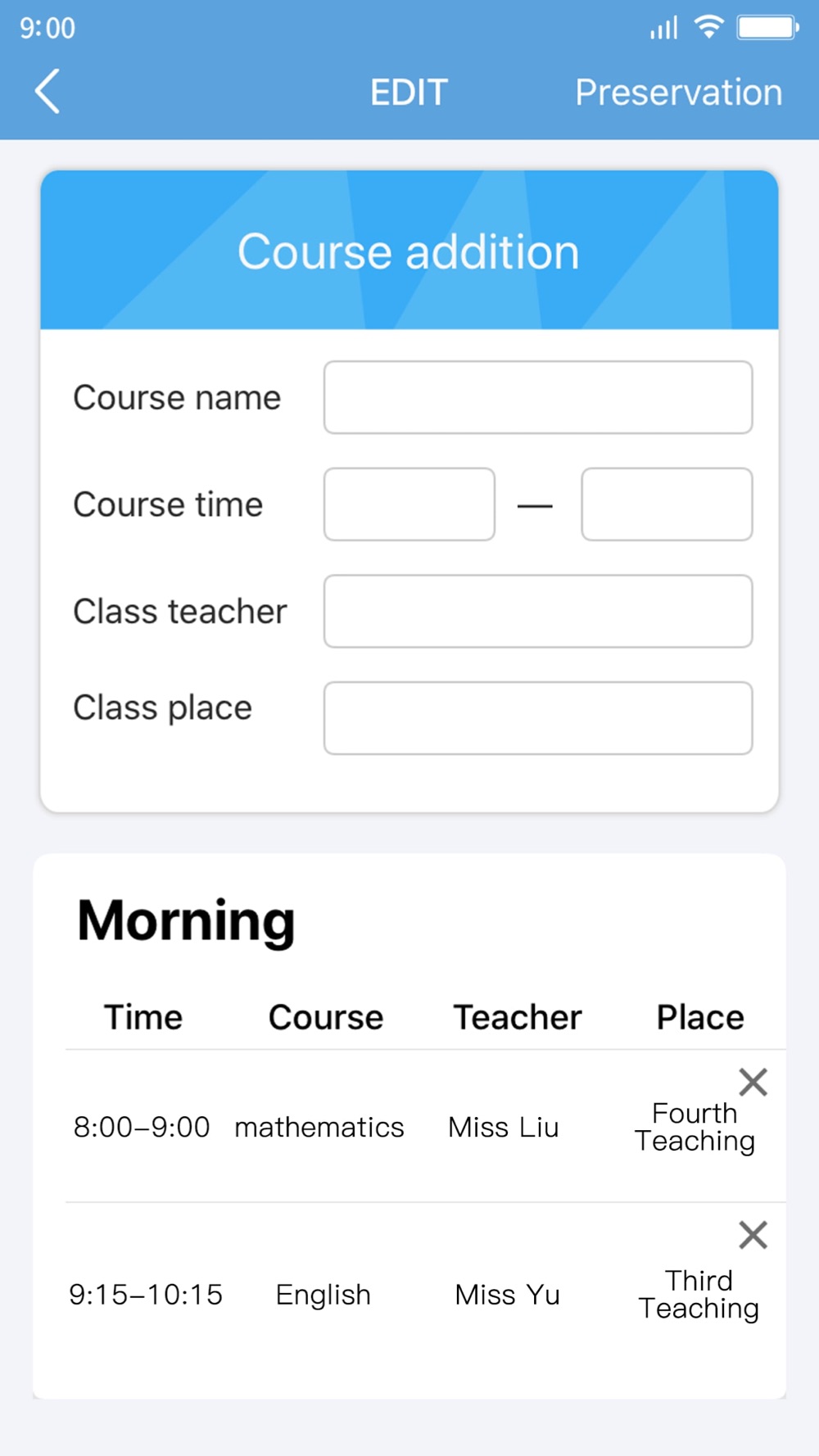Select the Time column header

[x=143, y=1017]
